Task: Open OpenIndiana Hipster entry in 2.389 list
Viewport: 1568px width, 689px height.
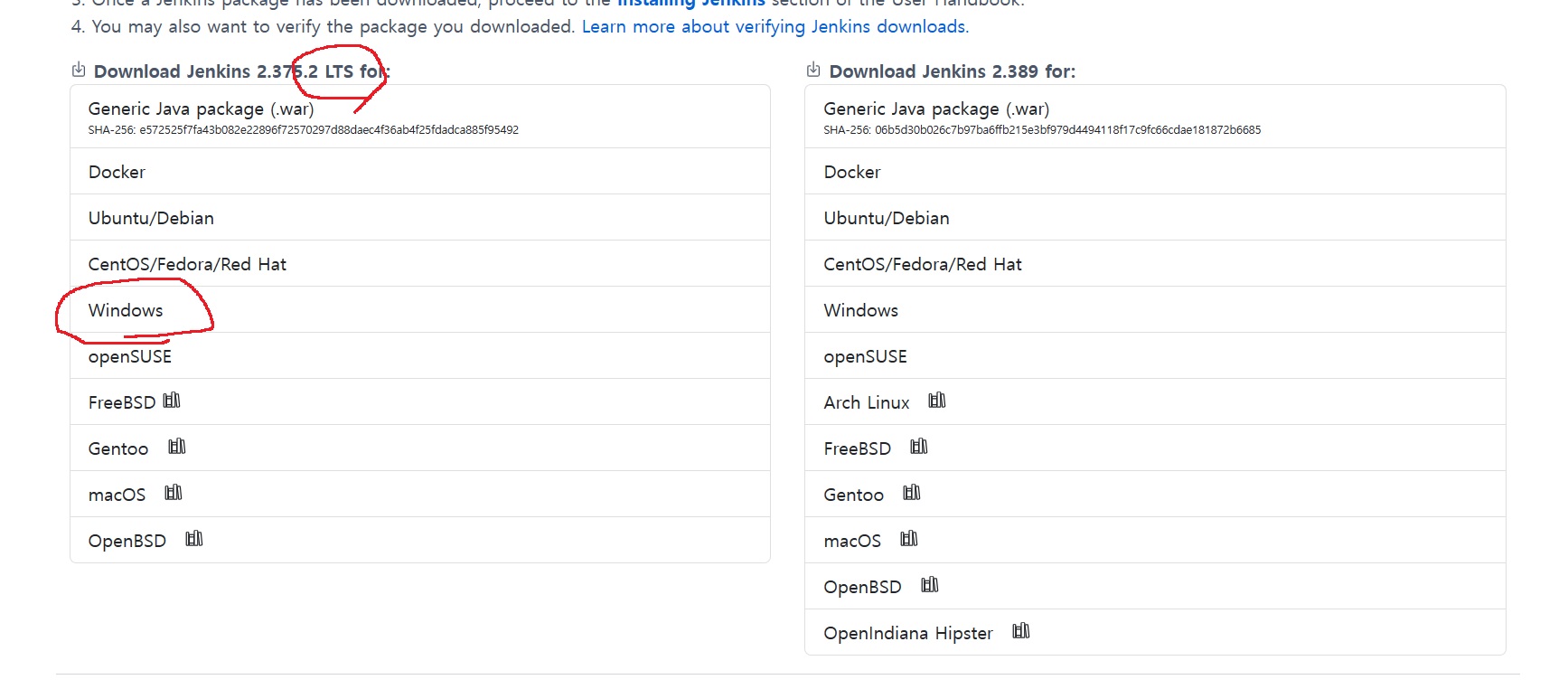Action: (x=1155, y=633)
